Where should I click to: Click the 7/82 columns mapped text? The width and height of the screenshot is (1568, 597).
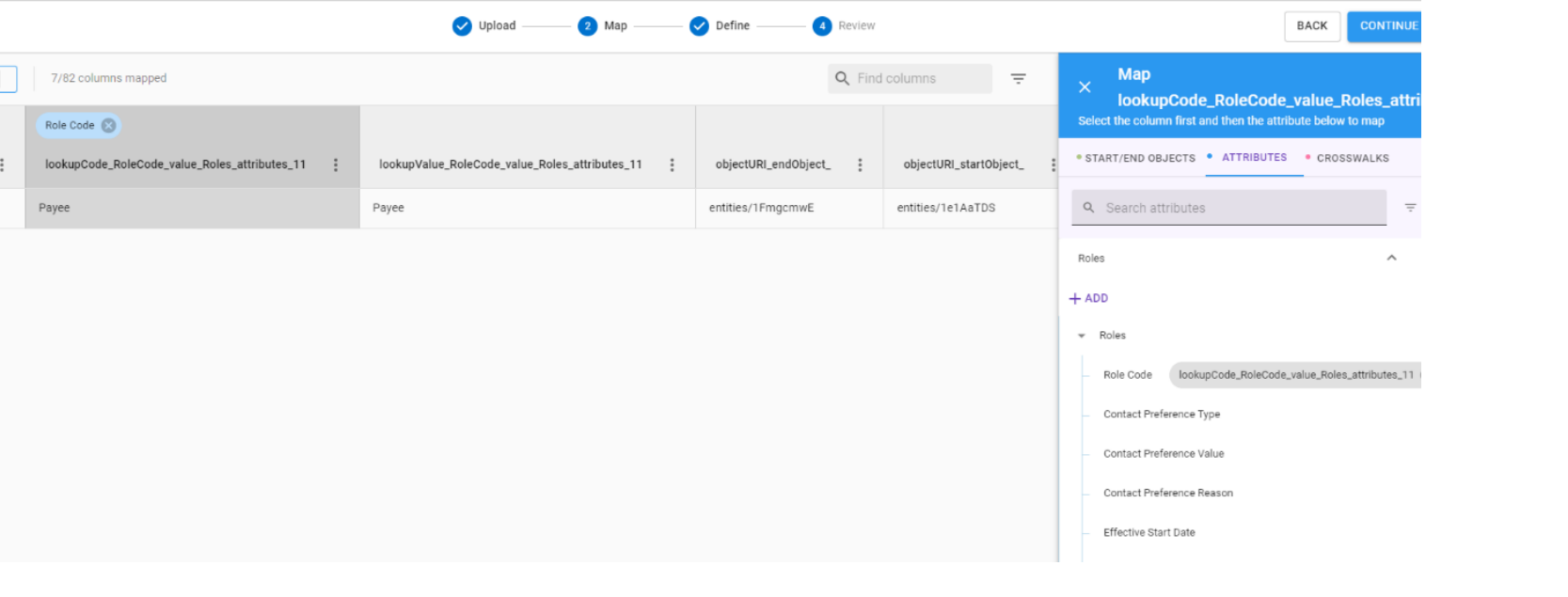[108, 79]
